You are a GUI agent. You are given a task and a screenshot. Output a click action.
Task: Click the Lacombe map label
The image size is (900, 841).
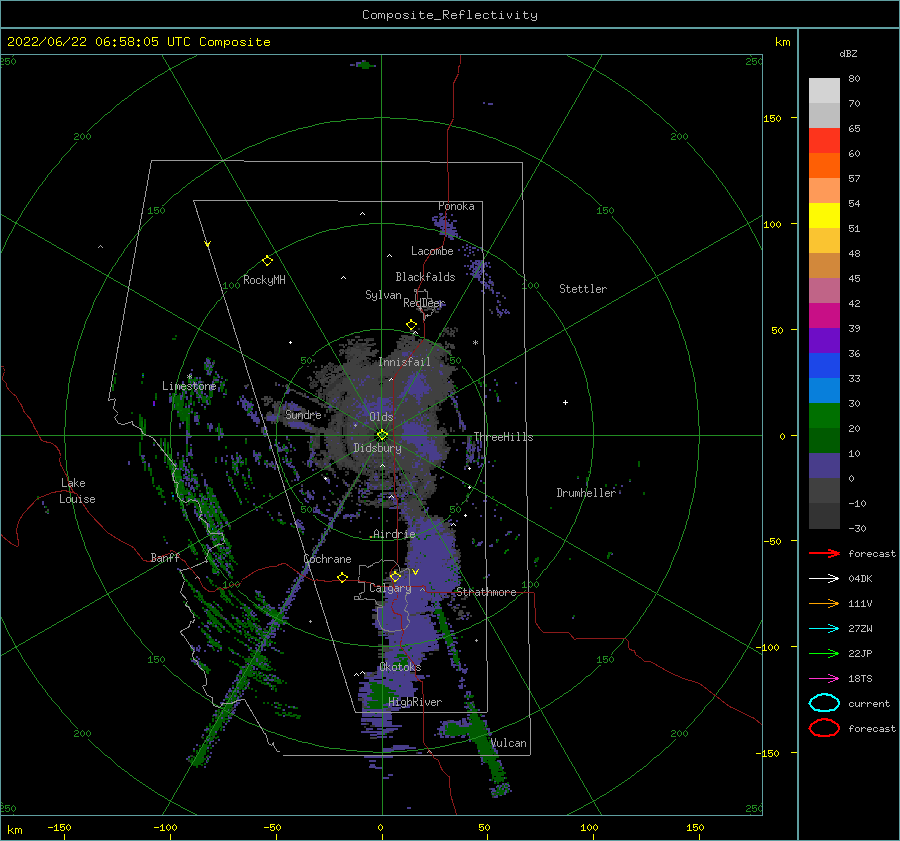coord(432,251)
